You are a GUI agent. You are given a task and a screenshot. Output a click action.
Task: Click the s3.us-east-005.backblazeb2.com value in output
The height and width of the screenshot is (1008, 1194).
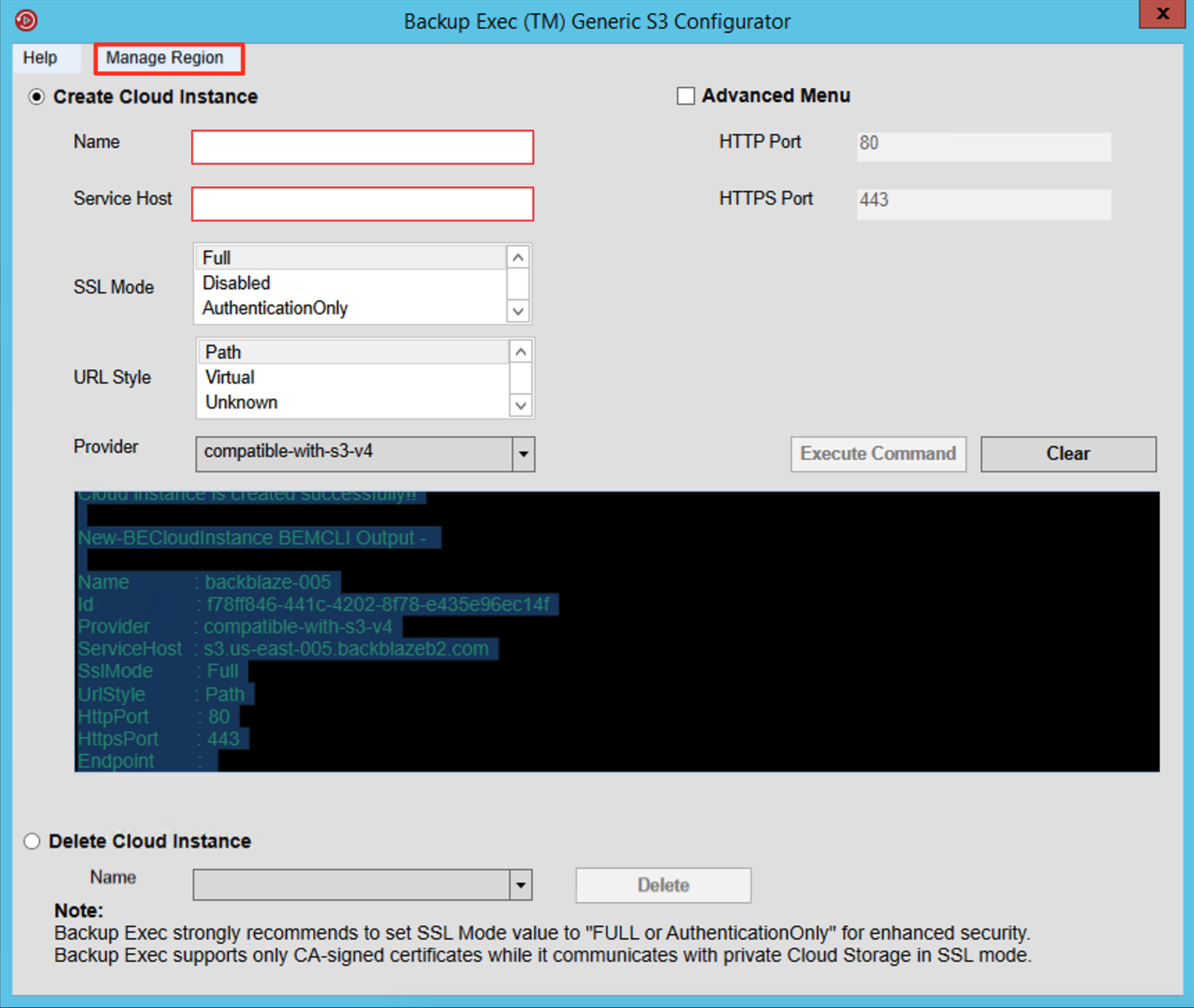tap(347, 649)
